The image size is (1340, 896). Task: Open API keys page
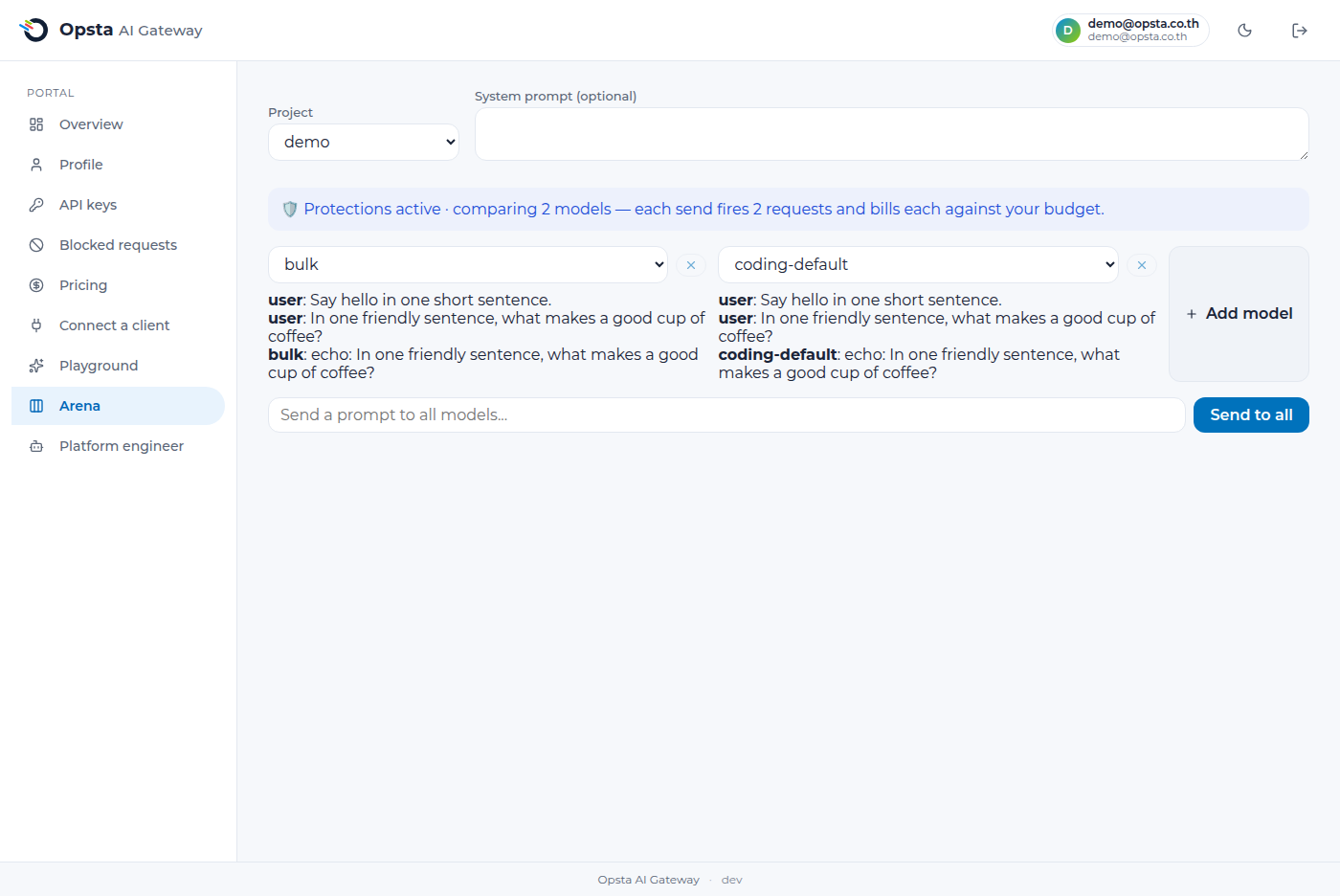click(118, 205)
